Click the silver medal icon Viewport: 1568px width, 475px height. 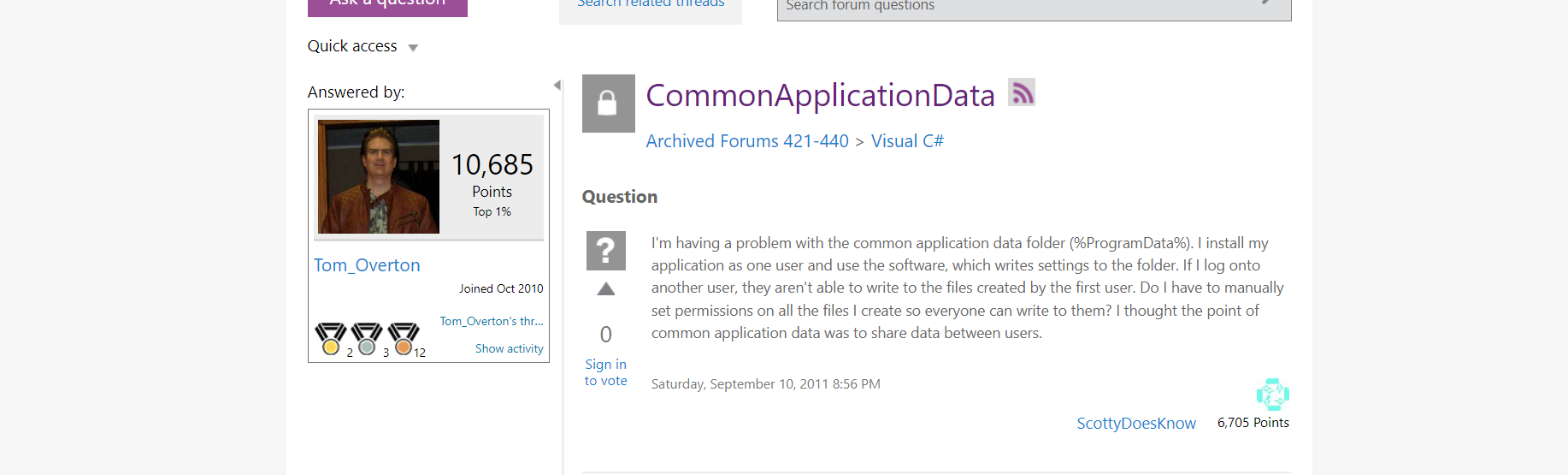[367, 339]
